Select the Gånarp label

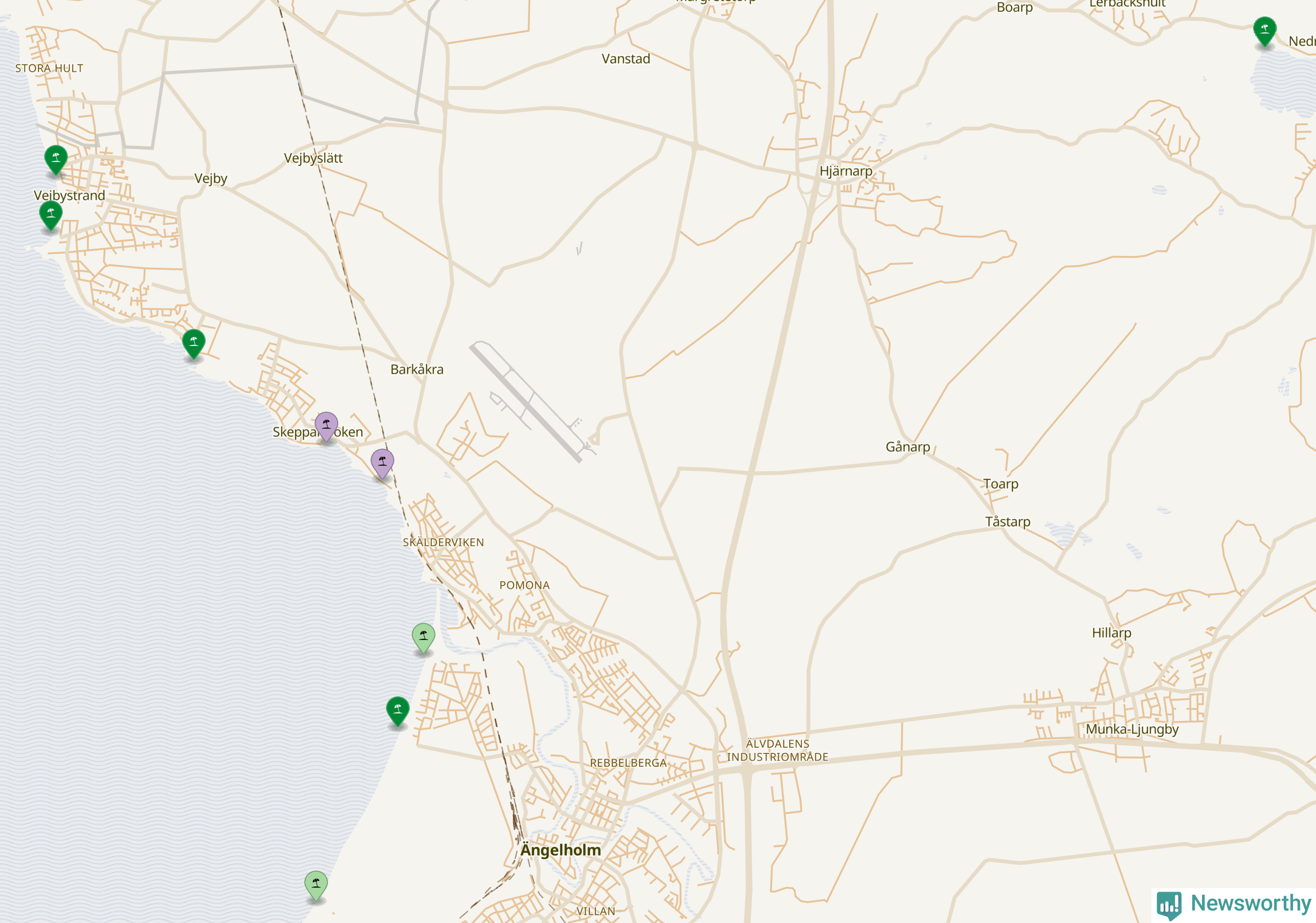(x=908, y=447)
